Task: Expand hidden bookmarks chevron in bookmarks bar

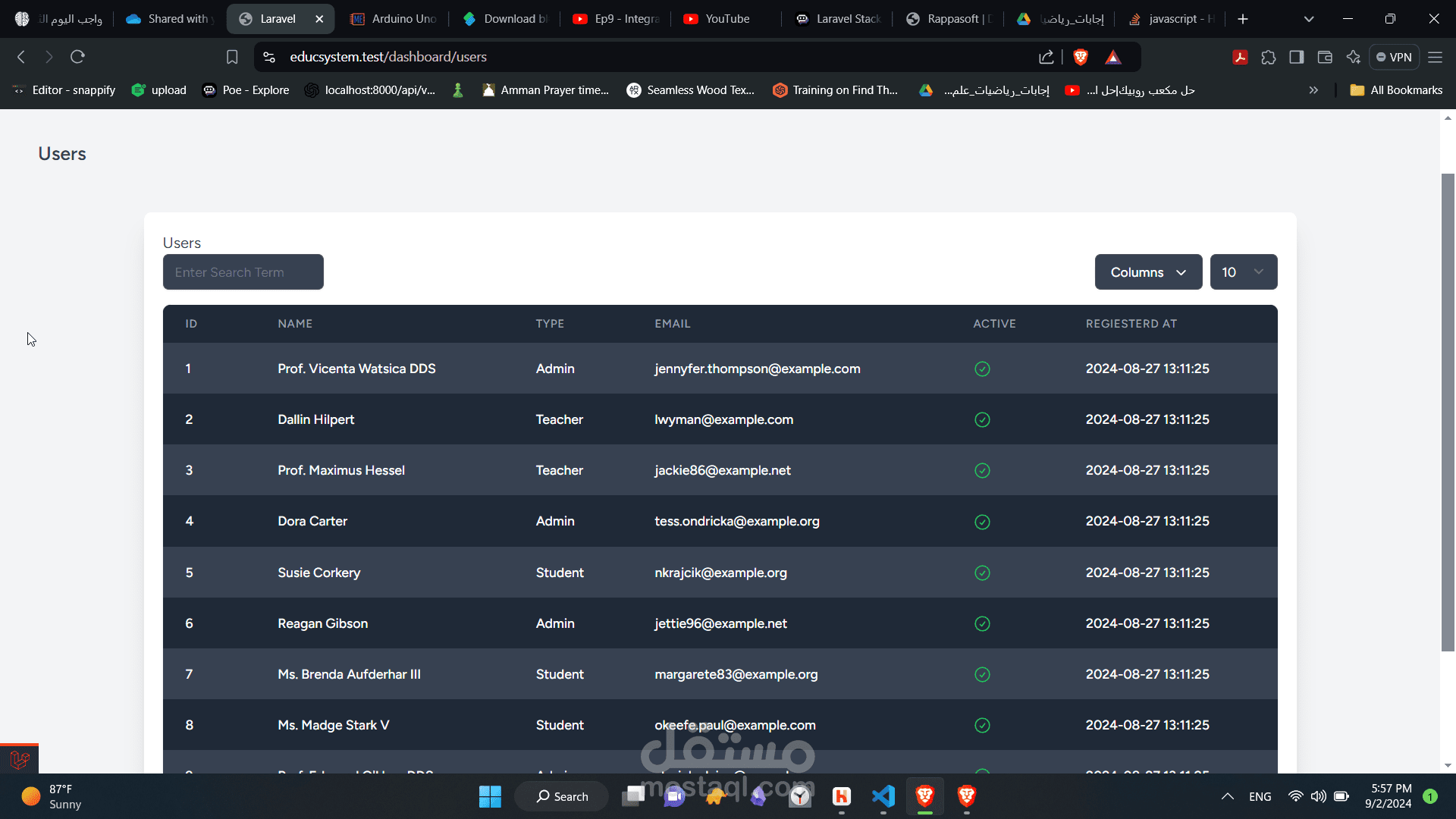Action: point(1313,90)
